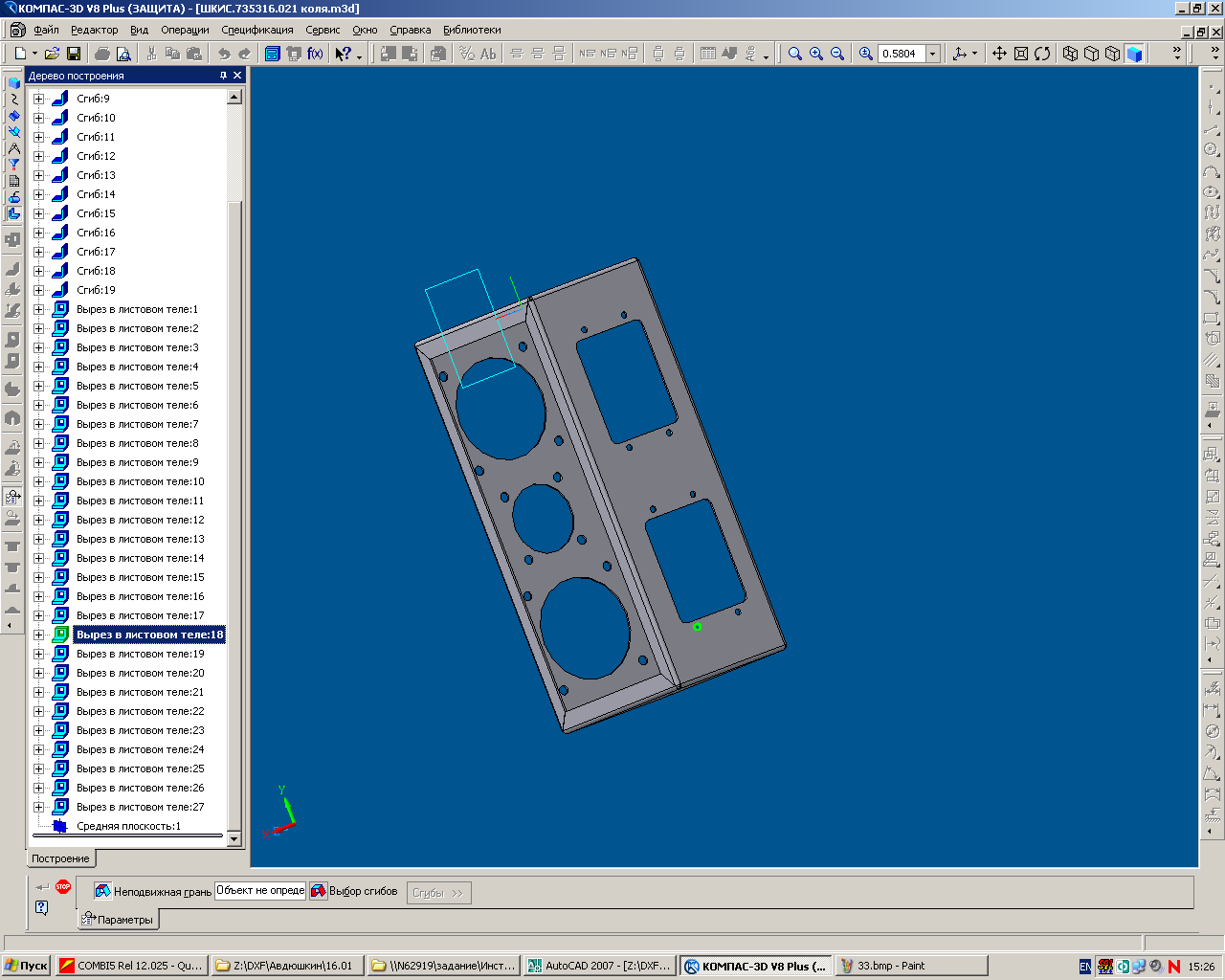Open the Редактор menu
The height and width of the screenshot is (980, 1225).
pos(94,30)
